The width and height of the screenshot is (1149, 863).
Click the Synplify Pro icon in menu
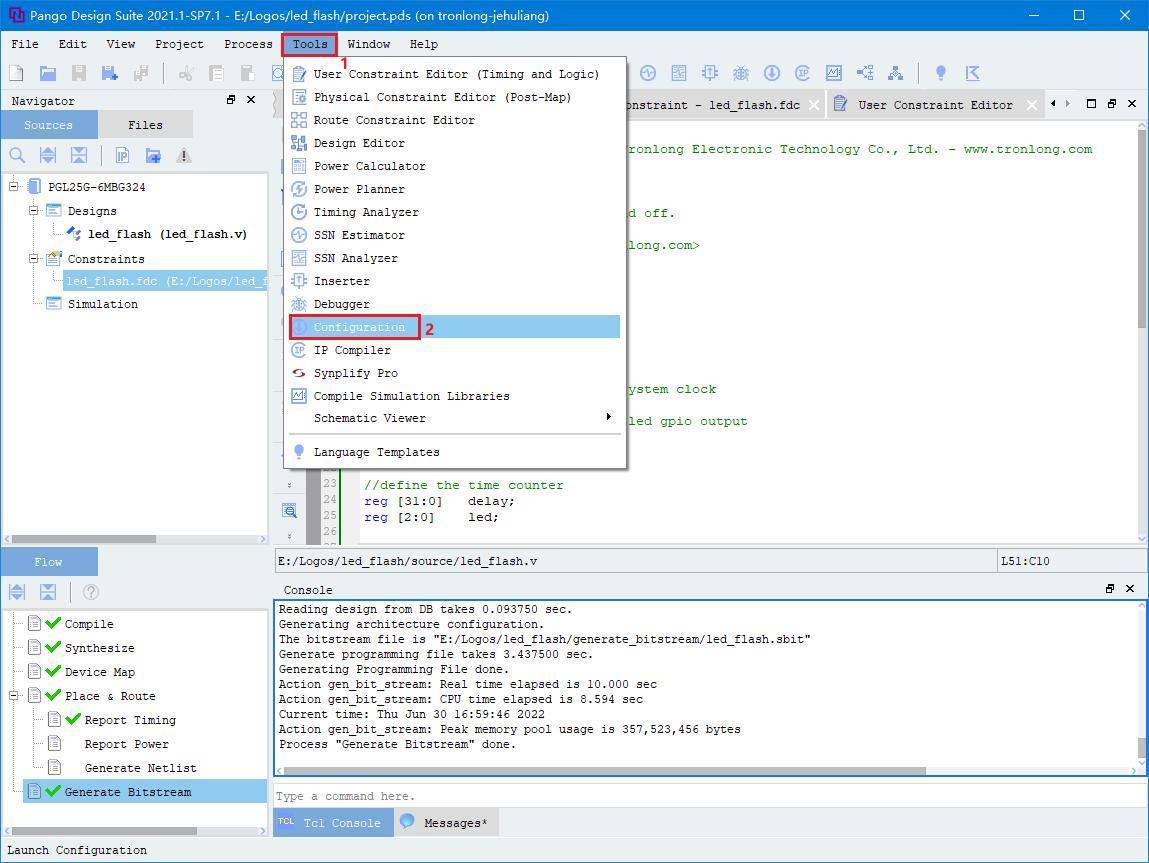[298, 373]
